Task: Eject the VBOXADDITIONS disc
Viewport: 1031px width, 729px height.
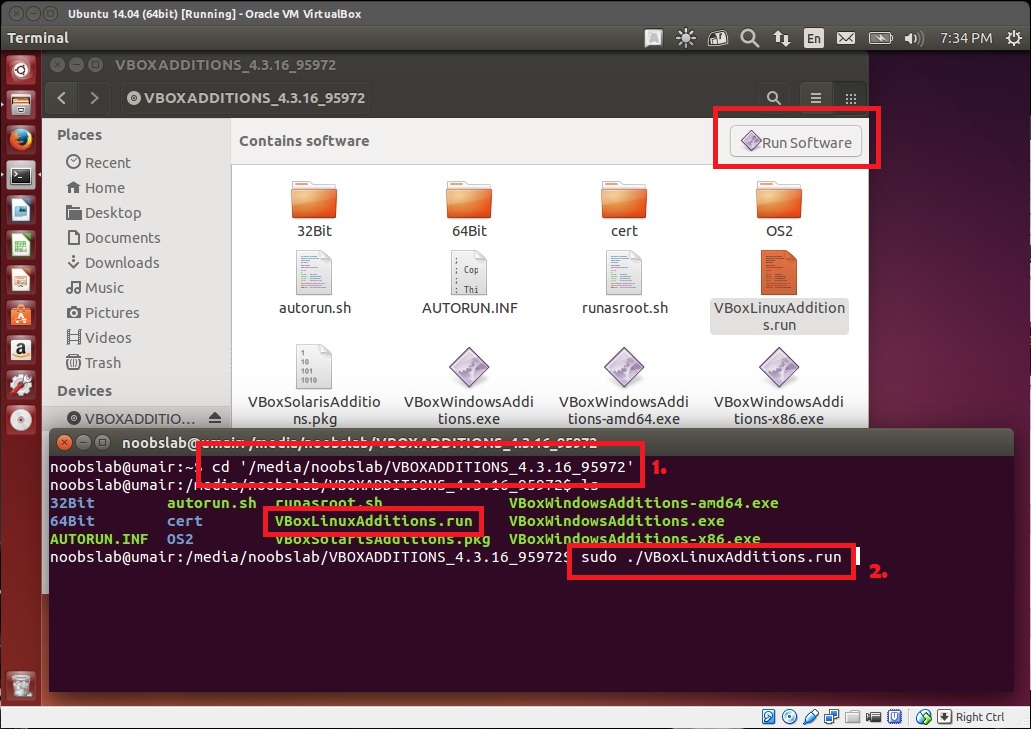Action: point(215,418)
